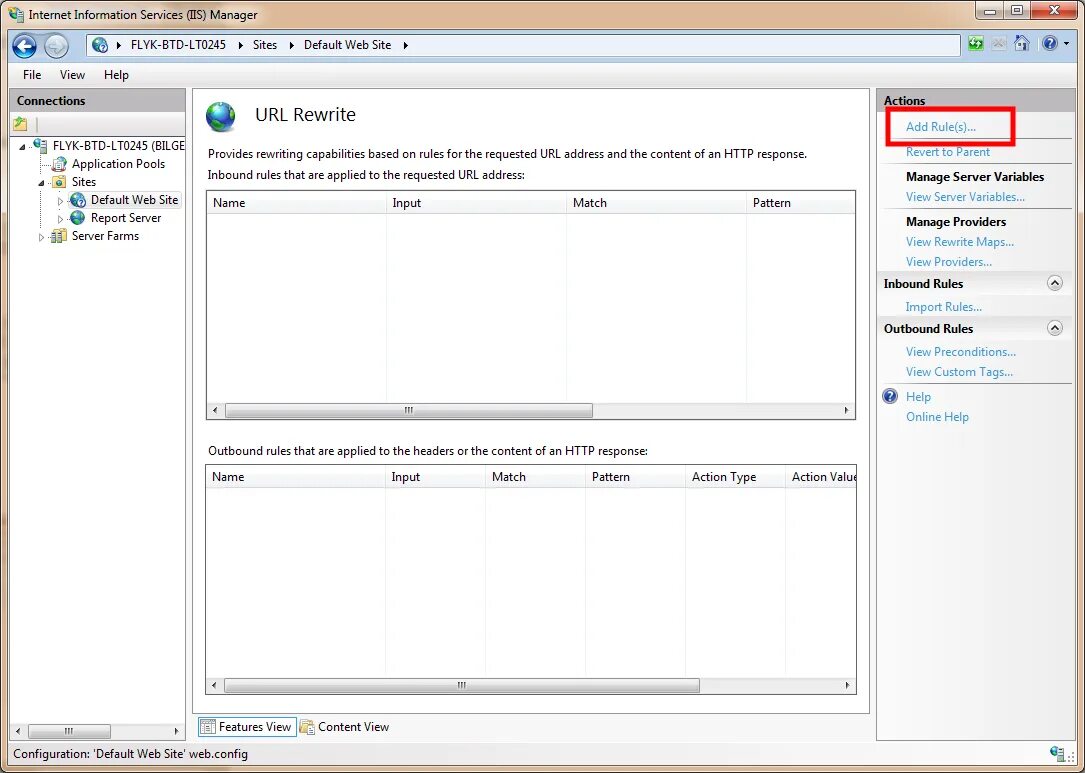The width and height of the screenshot is (1085, 773).
Task: Switch to Content View tab
Action: pos(345,727)
